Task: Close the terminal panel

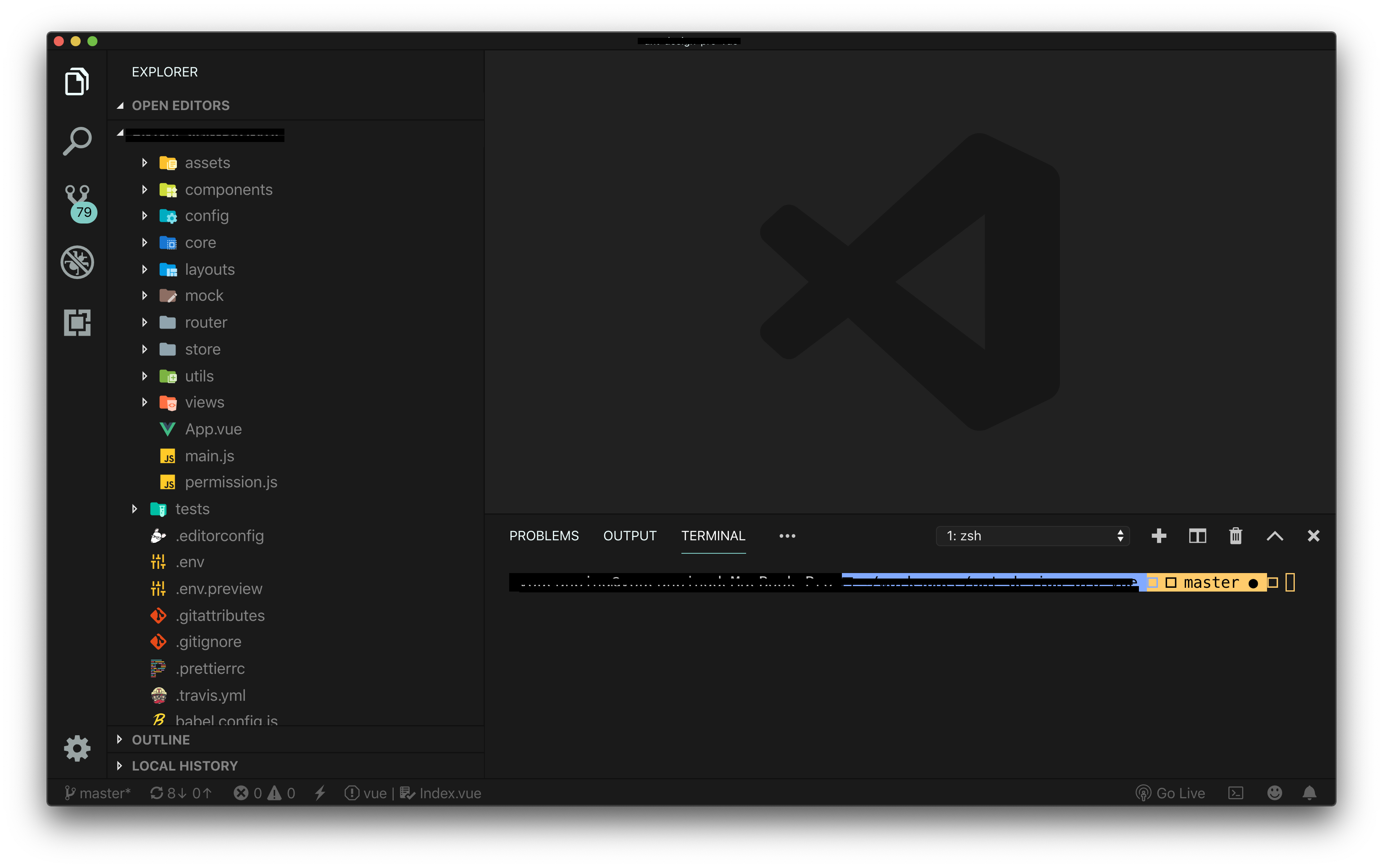Action: pyautogui.click(x=1313, y=536)
